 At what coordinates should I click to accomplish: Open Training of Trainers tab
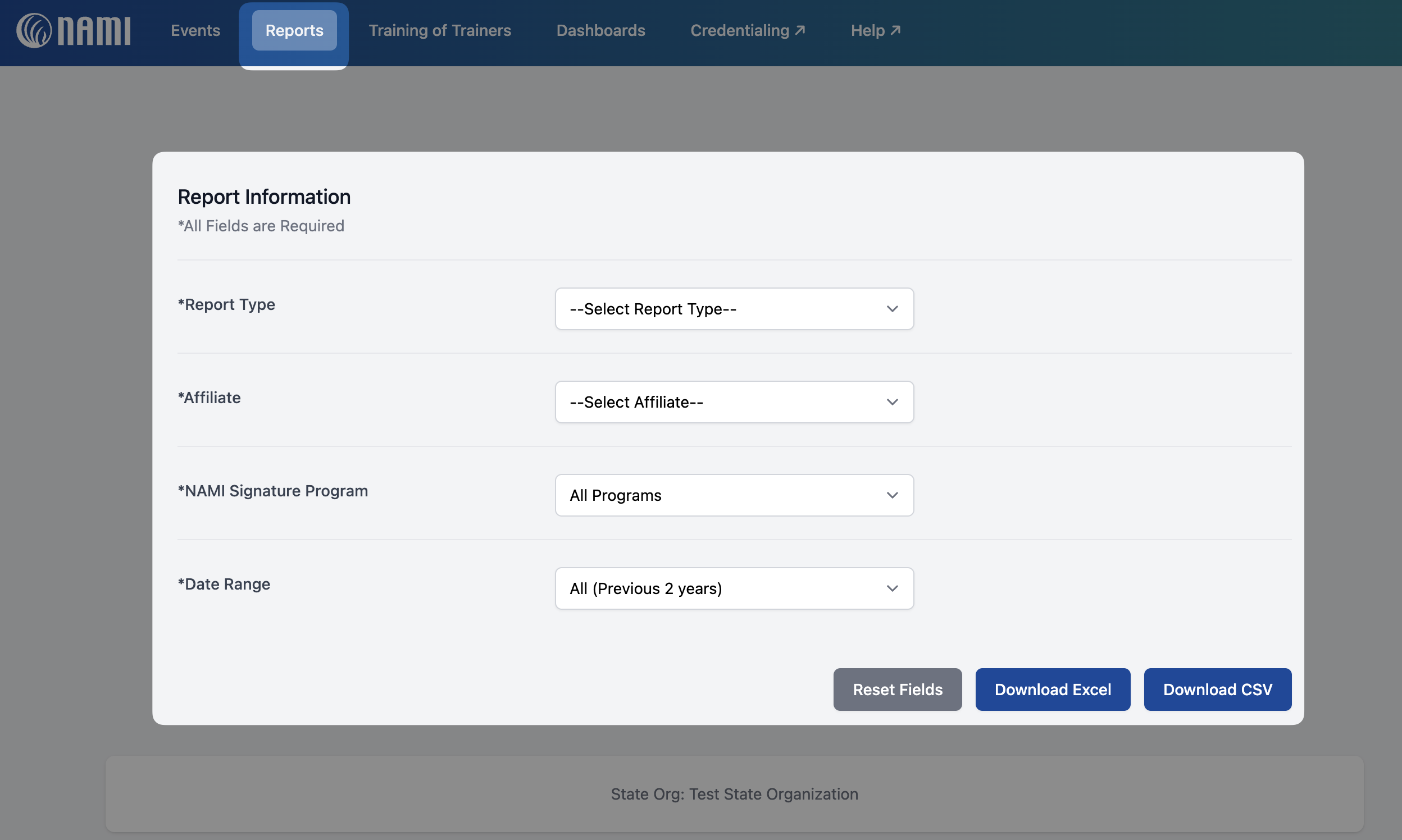click(x=439, y=30)
